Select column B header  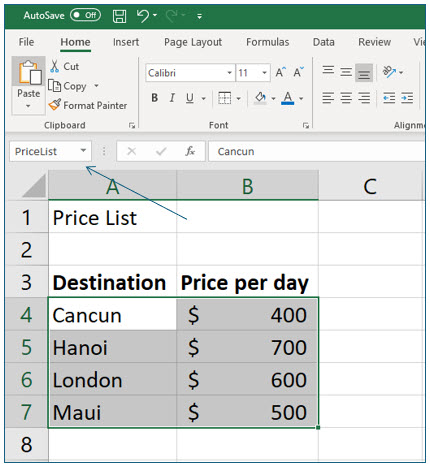247,186
